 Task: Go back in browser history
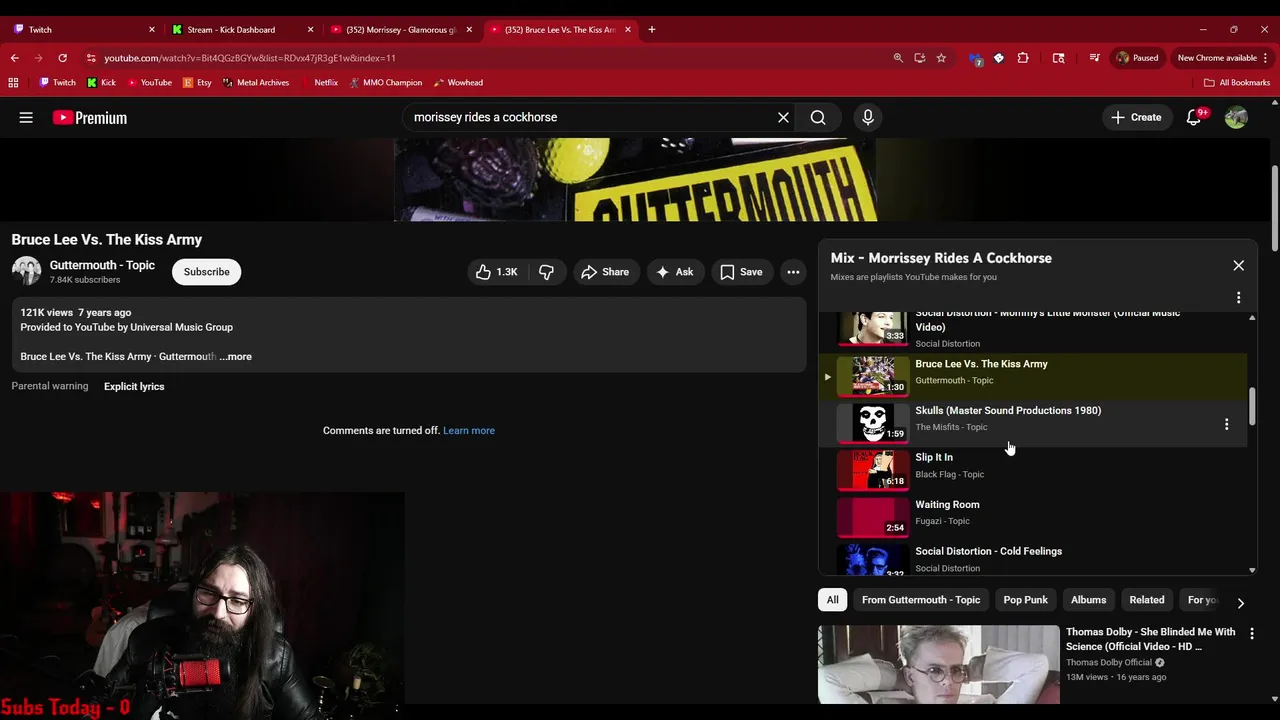pyautogui.click(x=15, y=58)
